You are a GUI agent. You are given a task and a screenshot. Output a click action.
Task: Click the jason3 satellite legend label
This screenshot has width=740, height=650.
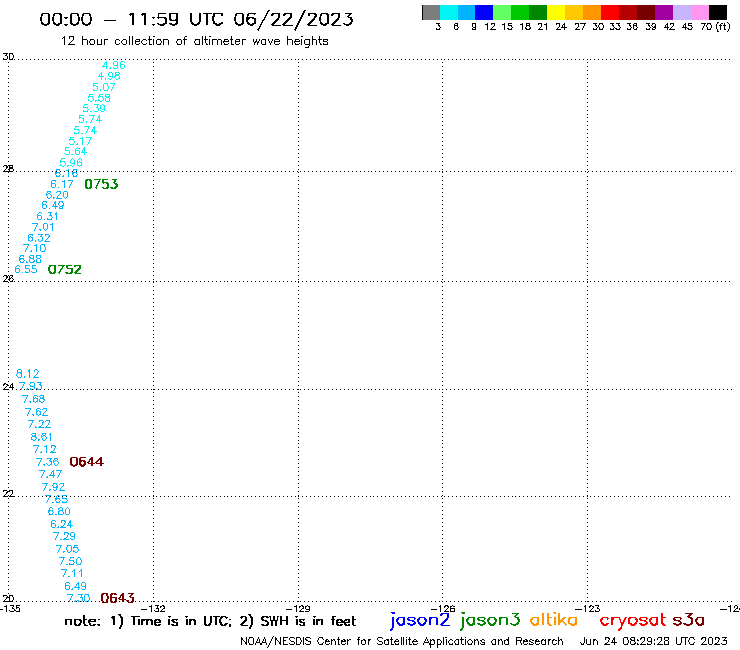pos(490,620)
